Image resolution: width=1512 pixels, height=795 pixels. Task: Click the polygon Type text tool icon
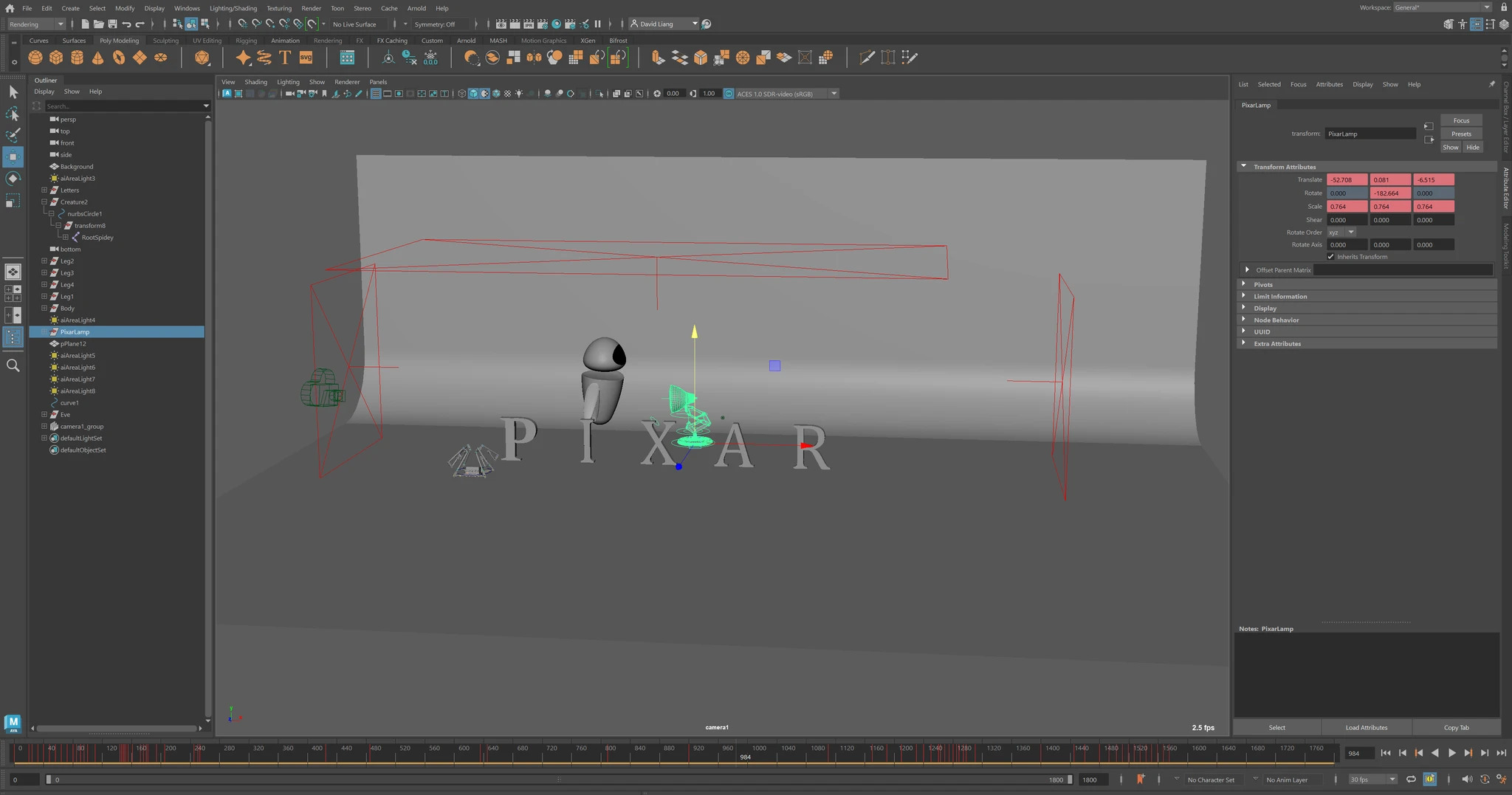(285, 58)
